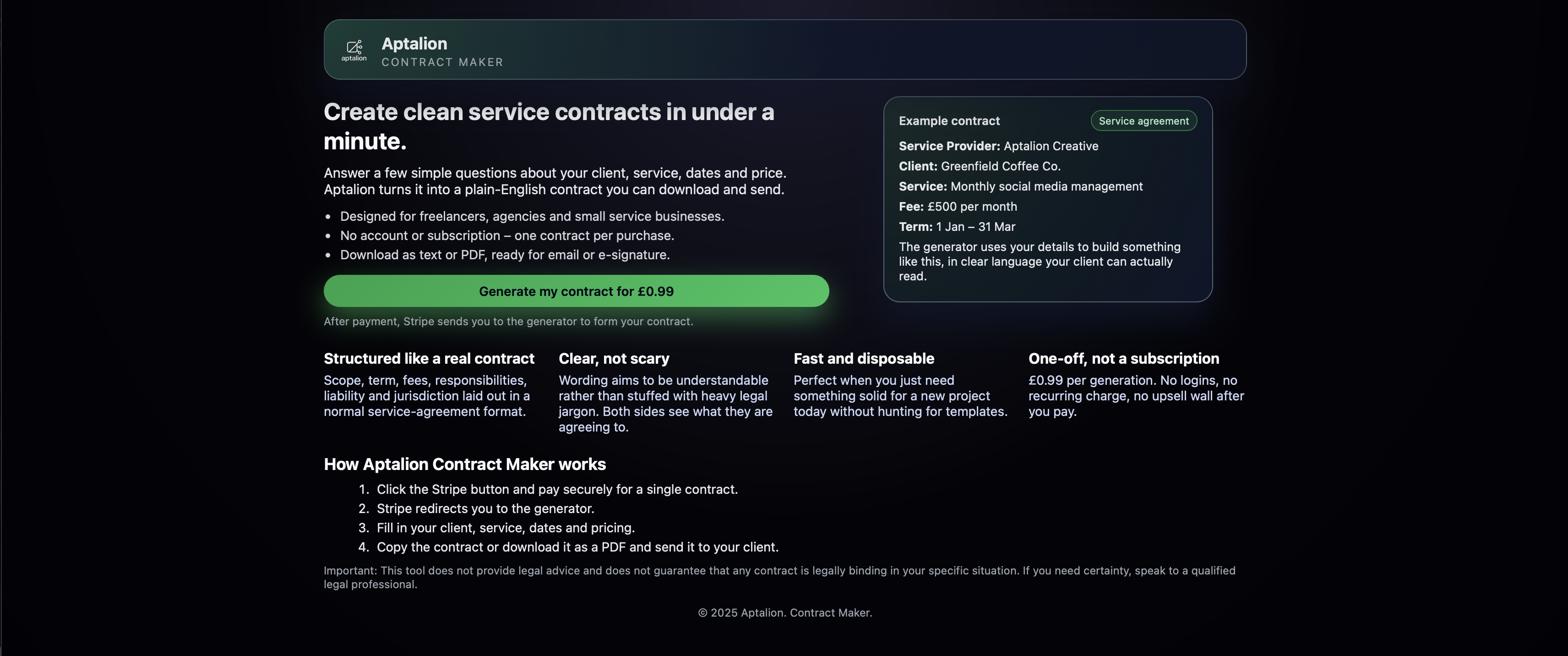Click the Generate my contract for £0.99 button
Viewport: 1568px width, 656px height.
point(576,291)
